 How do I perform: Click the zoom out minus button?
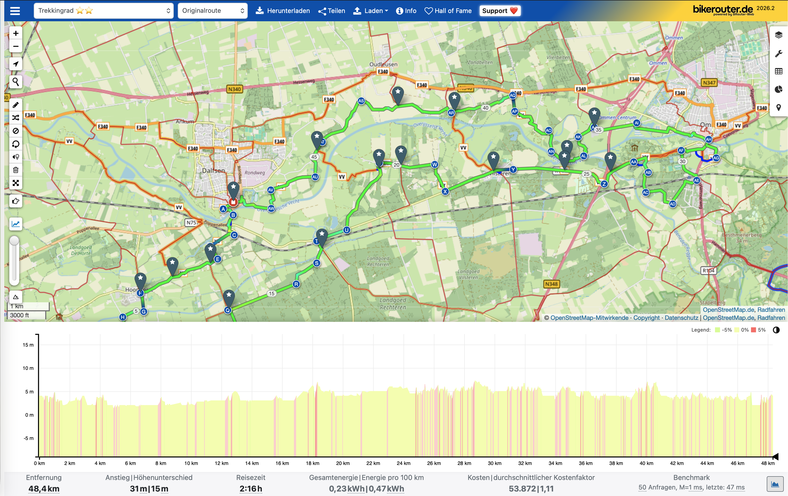point(15,47)
